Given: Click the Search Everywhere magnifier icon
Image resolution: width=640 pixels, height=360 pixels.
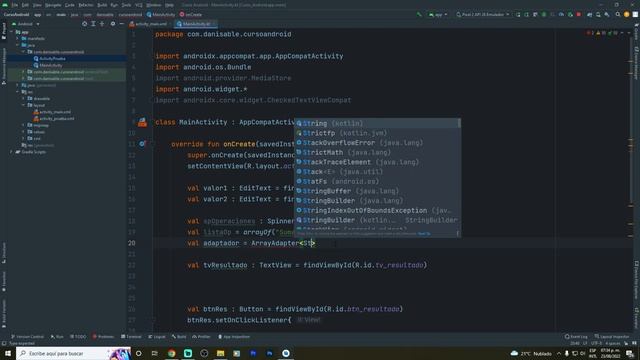Looking at the screenshot, I should tap(618, 14).
